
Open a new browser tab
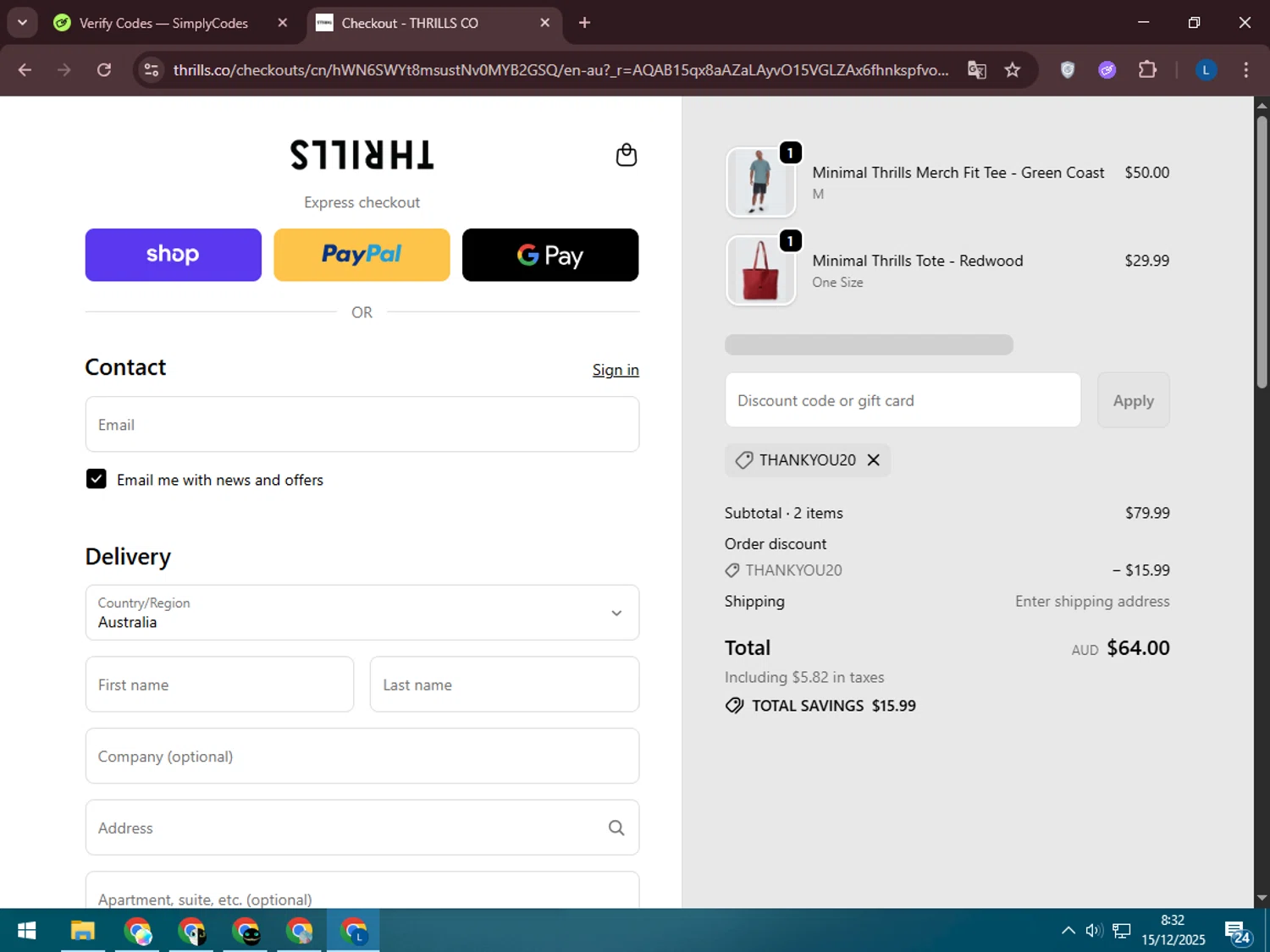tap(584, 23)
